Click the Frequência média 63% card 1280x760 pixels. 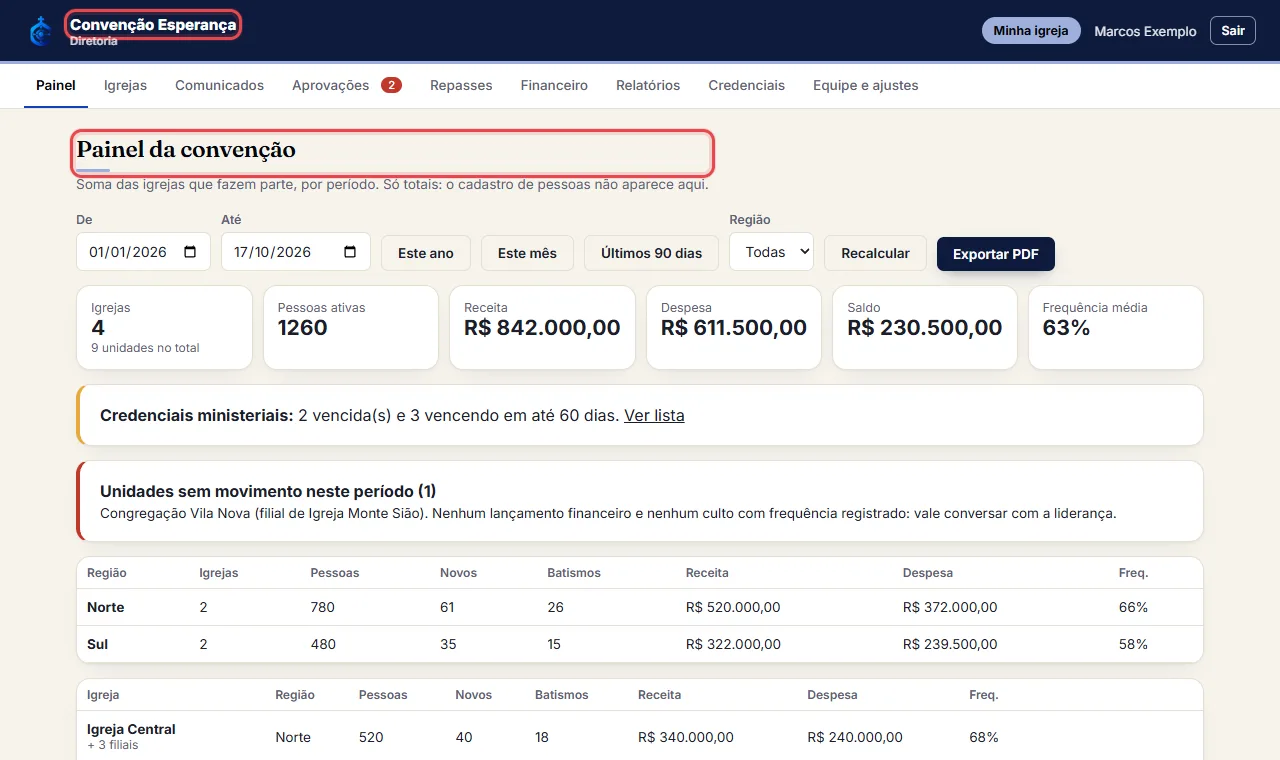(1116, 328)
